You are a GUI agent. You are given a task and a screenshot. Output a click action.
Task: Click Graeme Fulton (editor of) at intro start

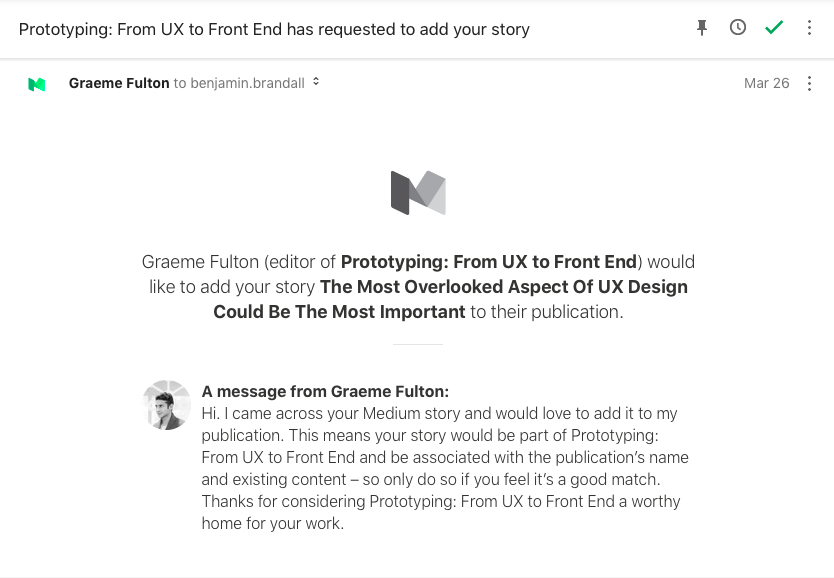[239, 262]
